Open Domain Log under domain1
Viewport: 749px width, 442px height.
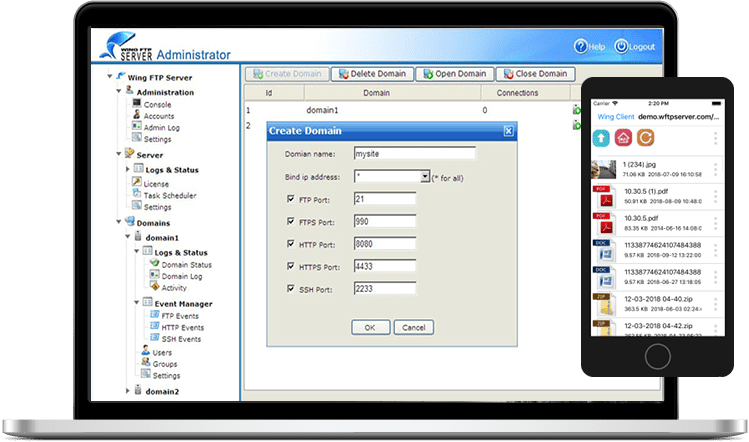[x=182, y=276]
